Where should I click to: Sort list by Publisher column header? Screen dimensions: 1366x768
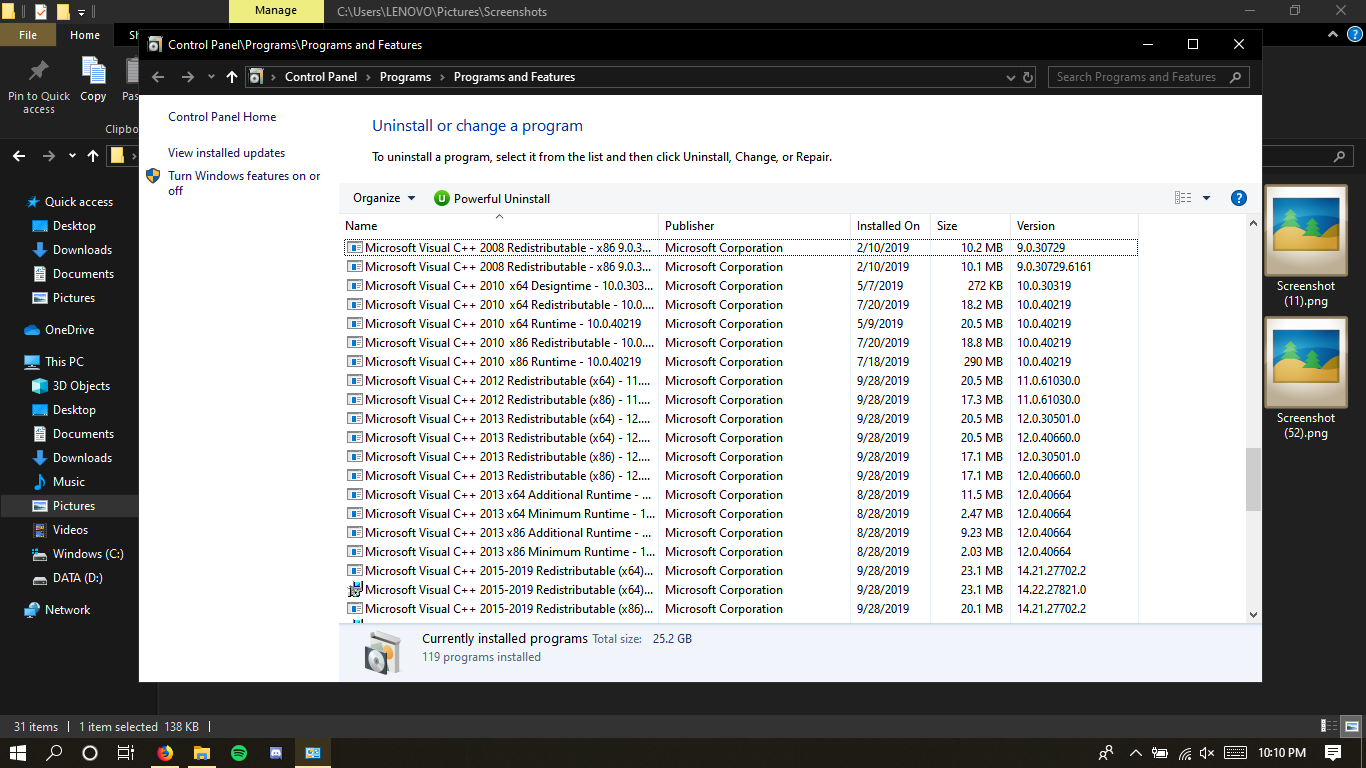click(754, 226)
